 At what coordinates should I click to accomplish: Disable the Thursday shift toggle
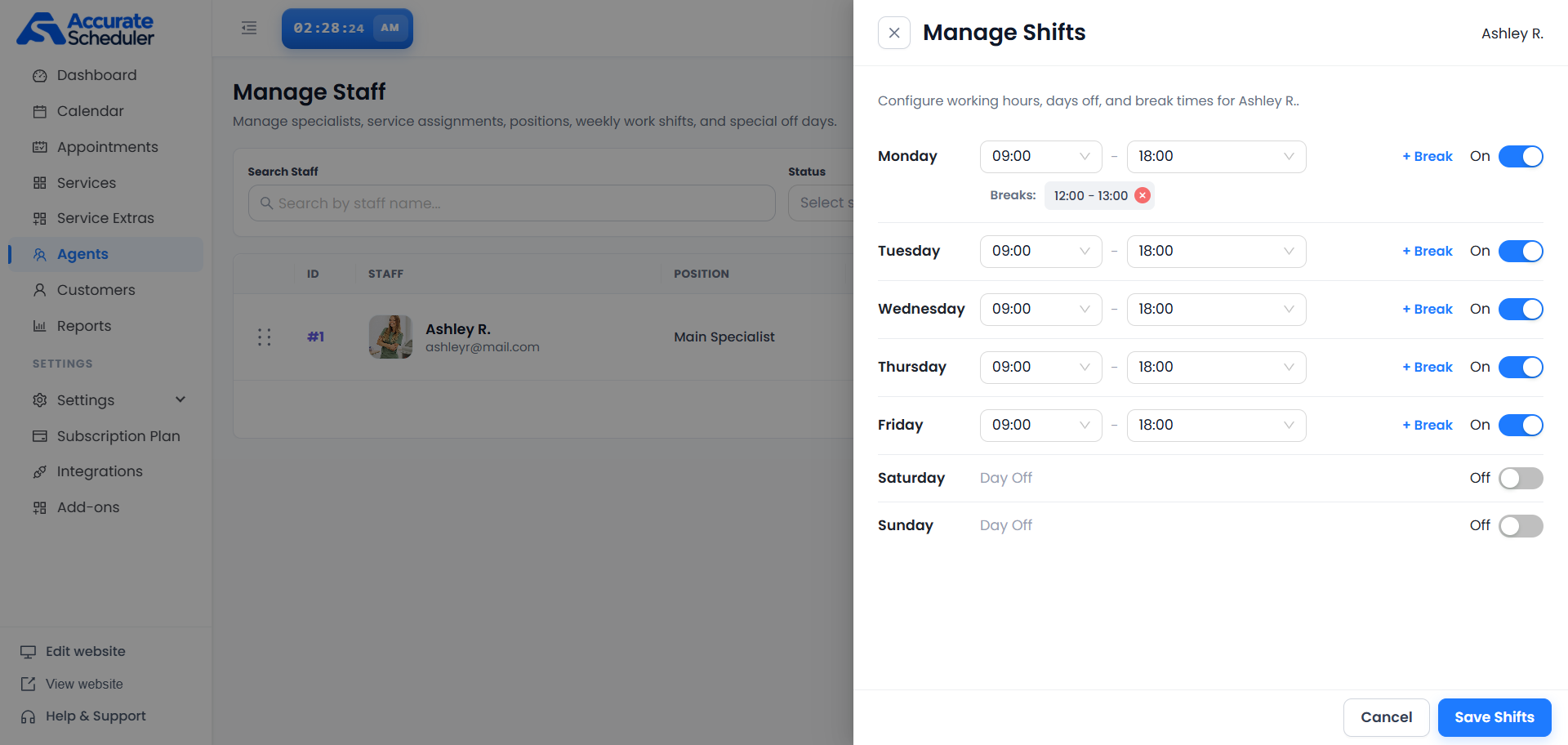pyautogui.click(x=1521, y=367)
